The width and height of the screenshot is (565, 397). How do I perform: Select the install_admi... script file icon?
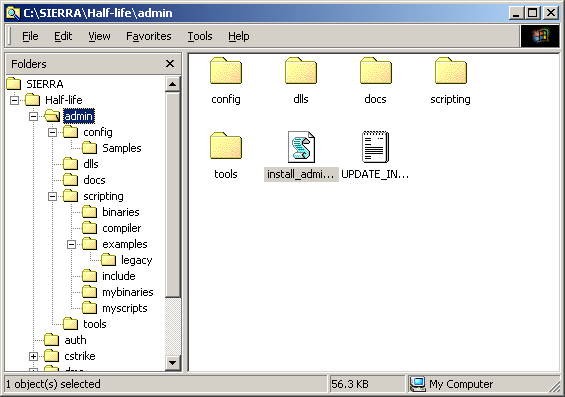(301, 147)
